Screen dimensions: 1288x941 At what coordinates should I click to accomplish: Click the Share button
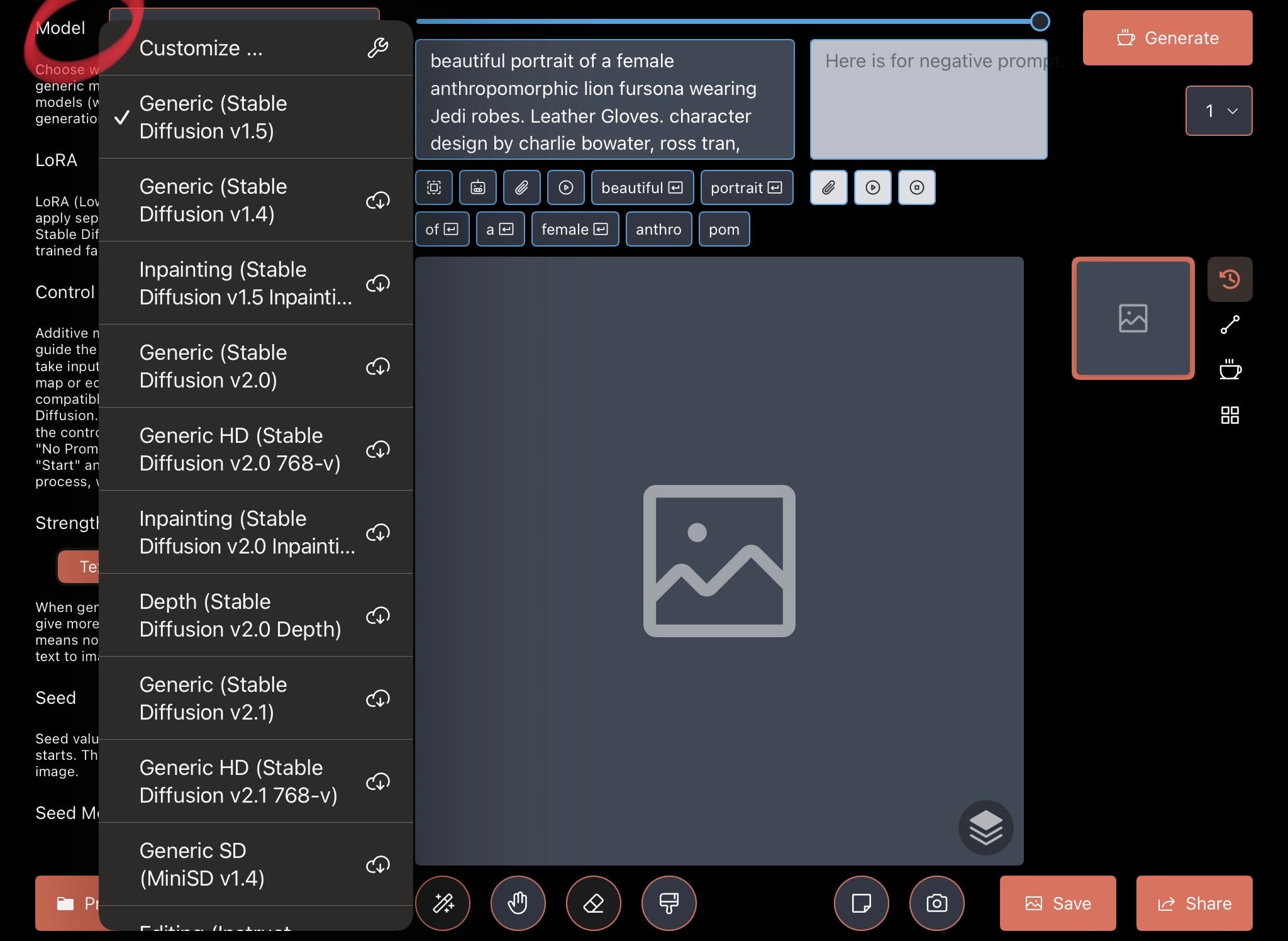point(1194,903)
